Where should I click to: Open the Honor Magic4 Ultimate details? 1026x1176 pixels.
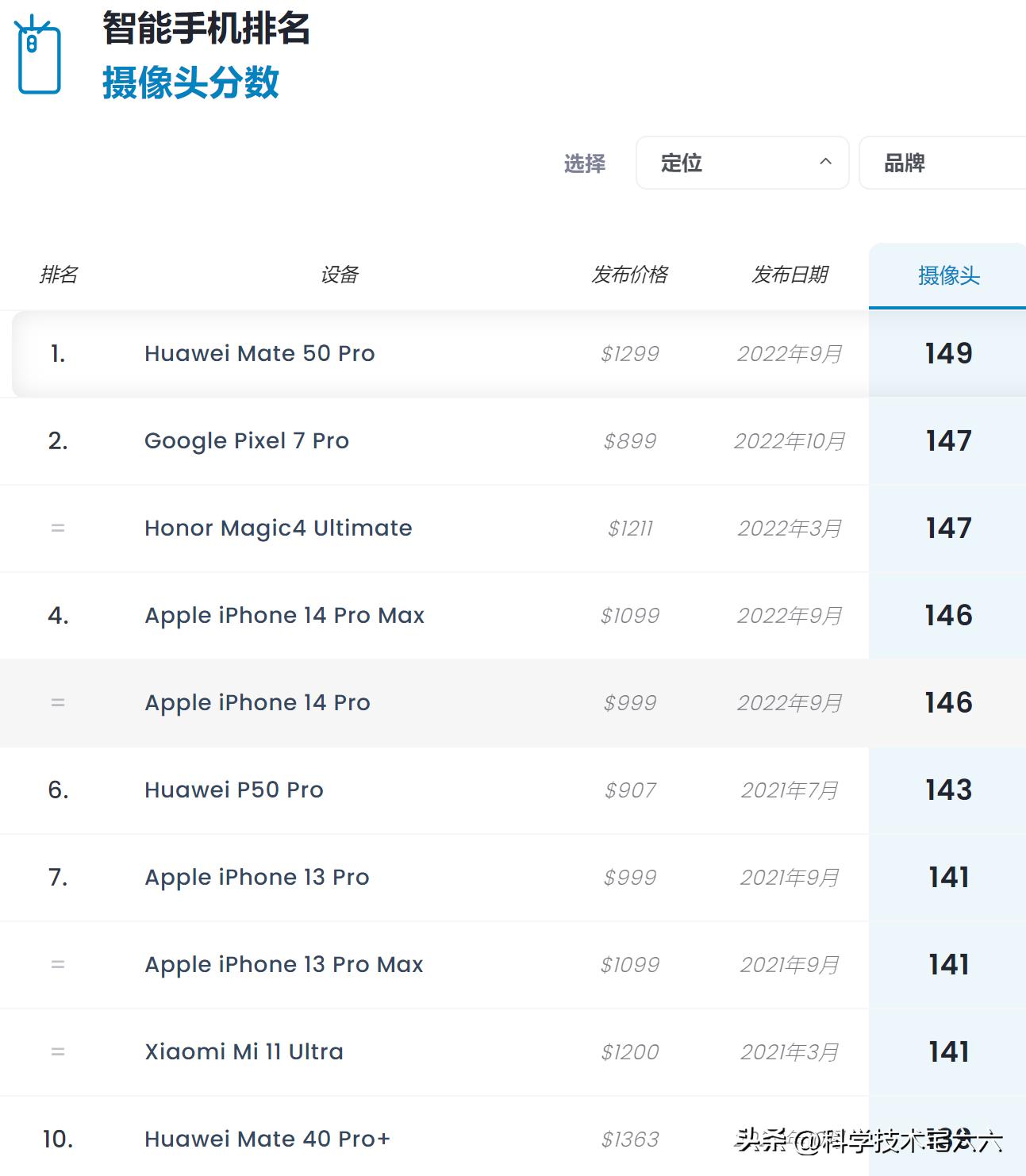tap(277, 528)
